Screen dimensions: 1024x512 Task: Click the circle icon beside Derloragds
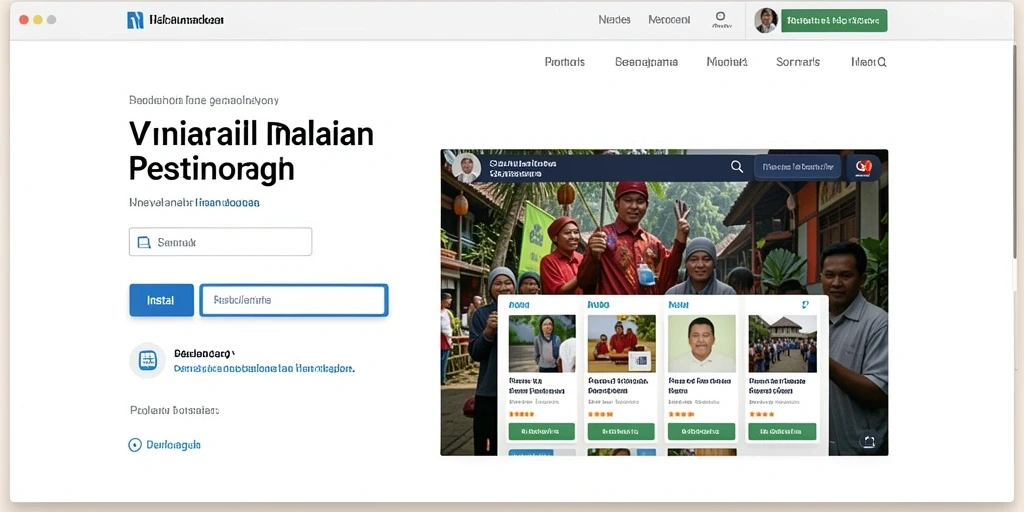pos(135,445)
